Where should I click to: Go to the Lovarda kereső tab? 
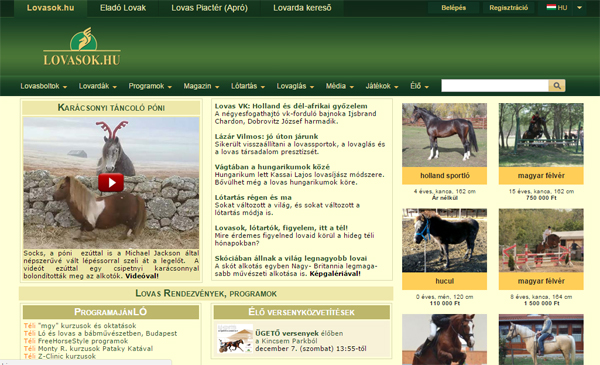302,8
